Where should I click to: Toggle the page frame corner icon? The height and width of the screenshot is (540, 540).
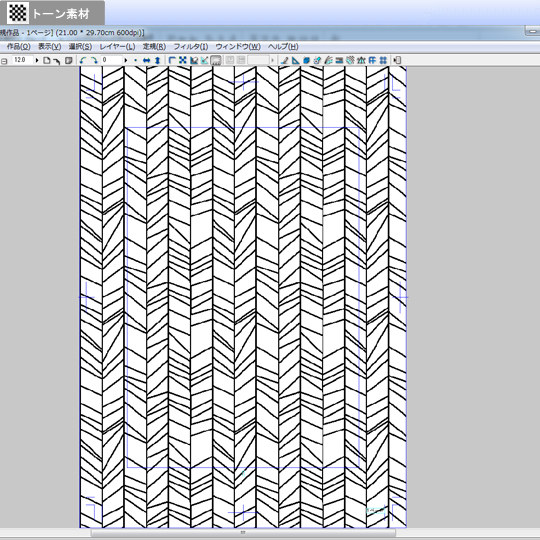click(172, 60)
